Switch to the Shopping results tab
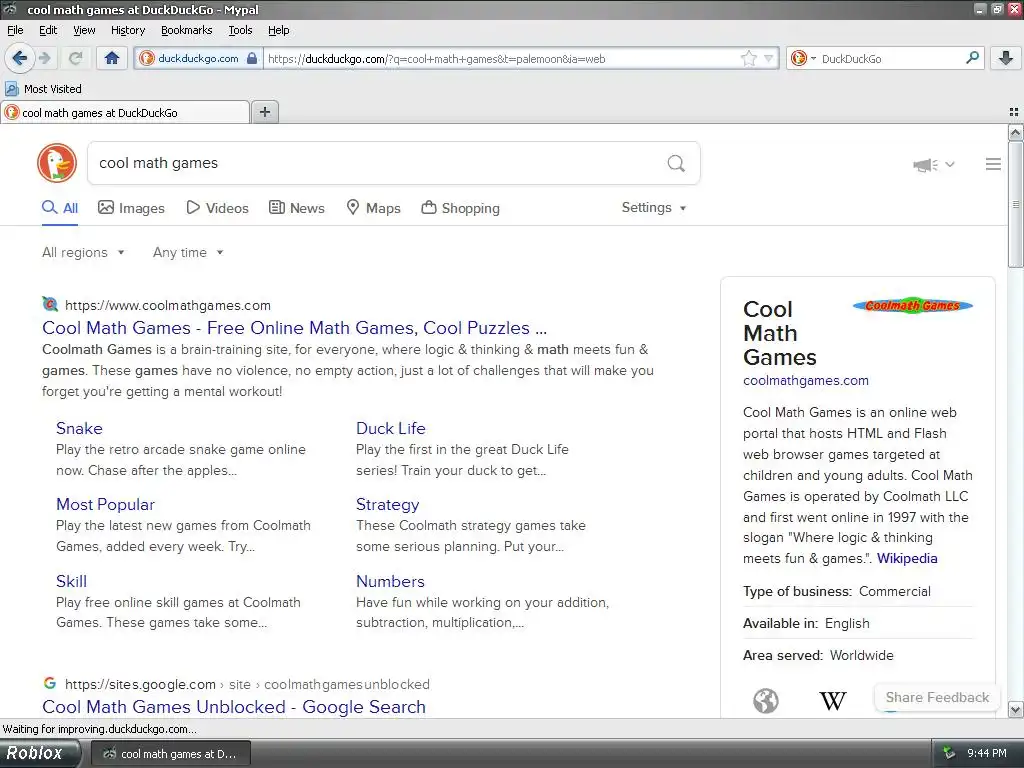This screenshot has width=1024, height=768. 460,208
